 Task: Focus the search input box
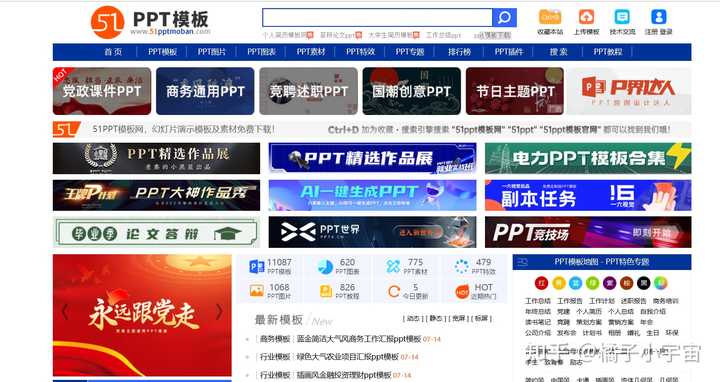click(x=377, y=18)
